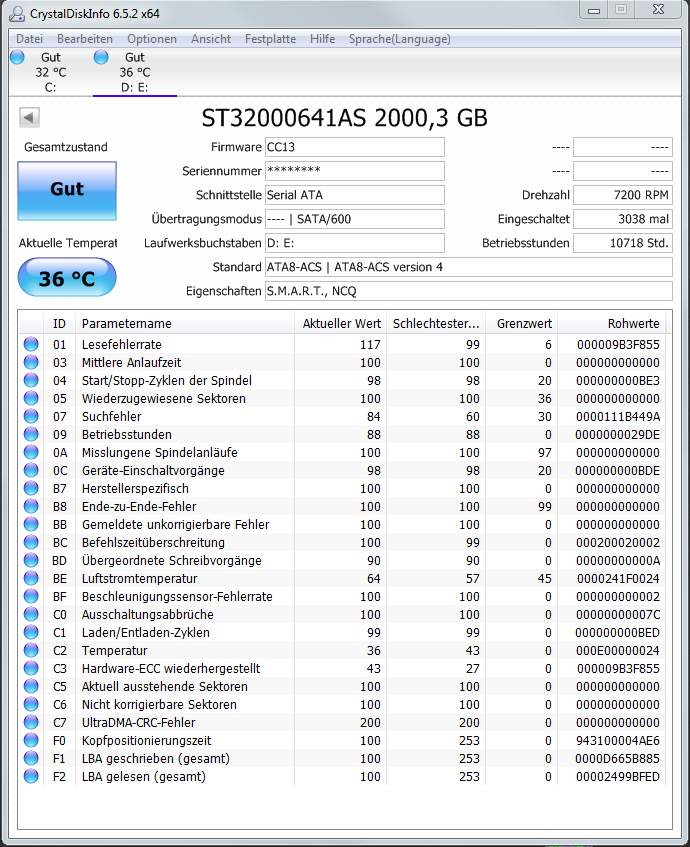Open the Festplatte menu
The height and width of the screenshot is (847, 690).
pos(270,39)
